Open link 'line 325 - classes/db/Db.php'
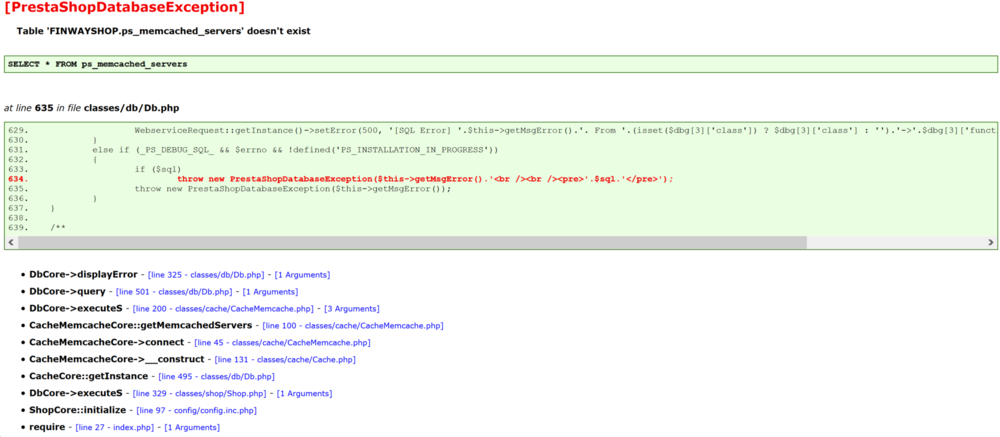 [207, 275]
